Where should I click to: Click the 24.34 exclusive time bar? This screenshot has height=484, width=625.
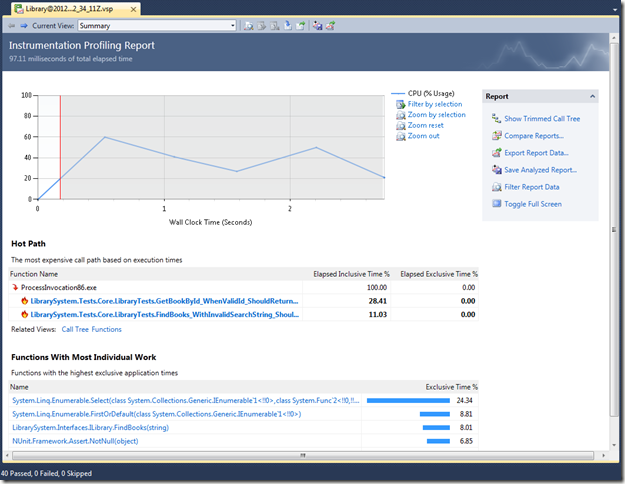pos(408,400)
